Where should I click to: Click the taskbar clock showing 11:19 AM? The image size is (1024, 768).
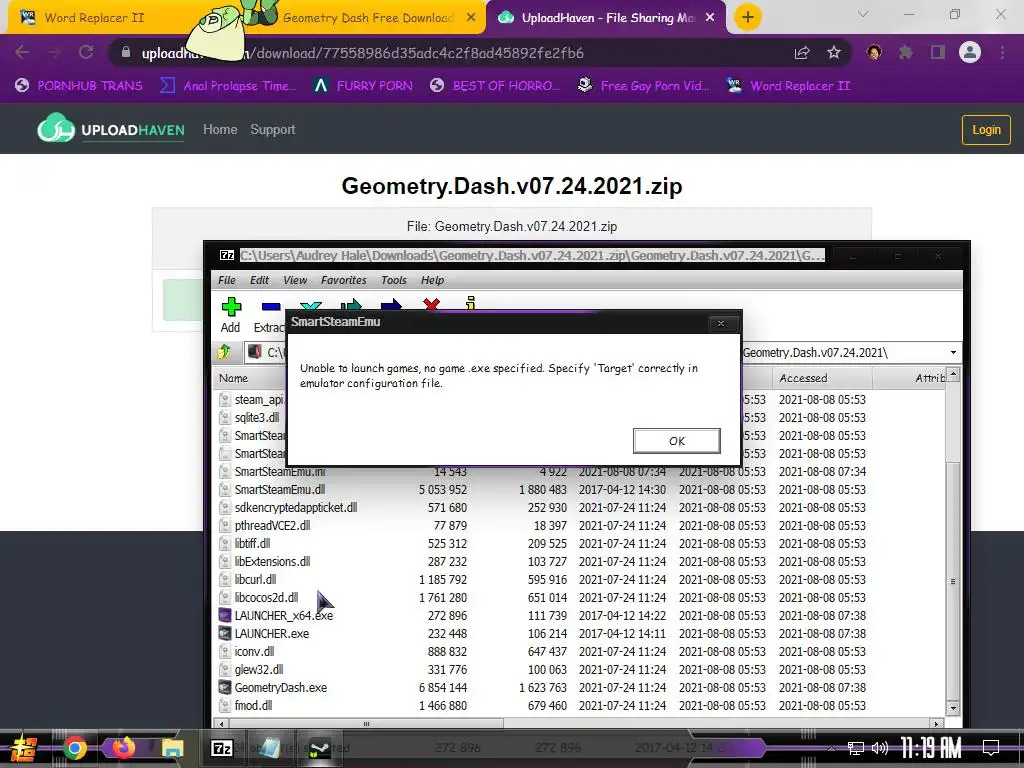point(931,747)
